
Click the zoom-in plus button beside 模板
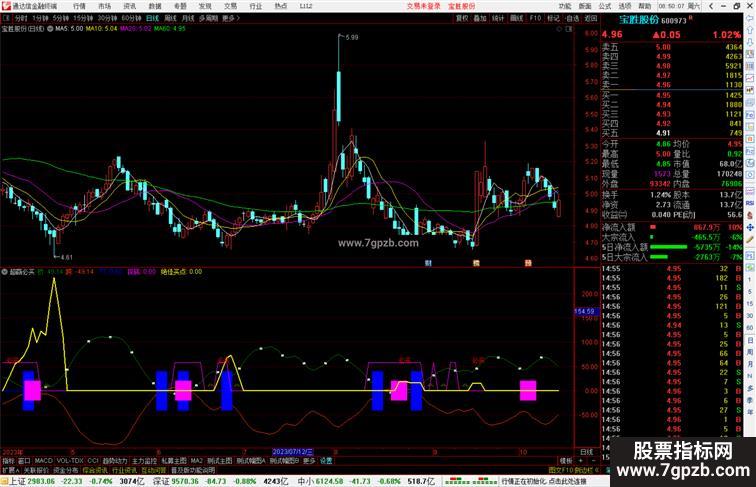coord(580,461)
